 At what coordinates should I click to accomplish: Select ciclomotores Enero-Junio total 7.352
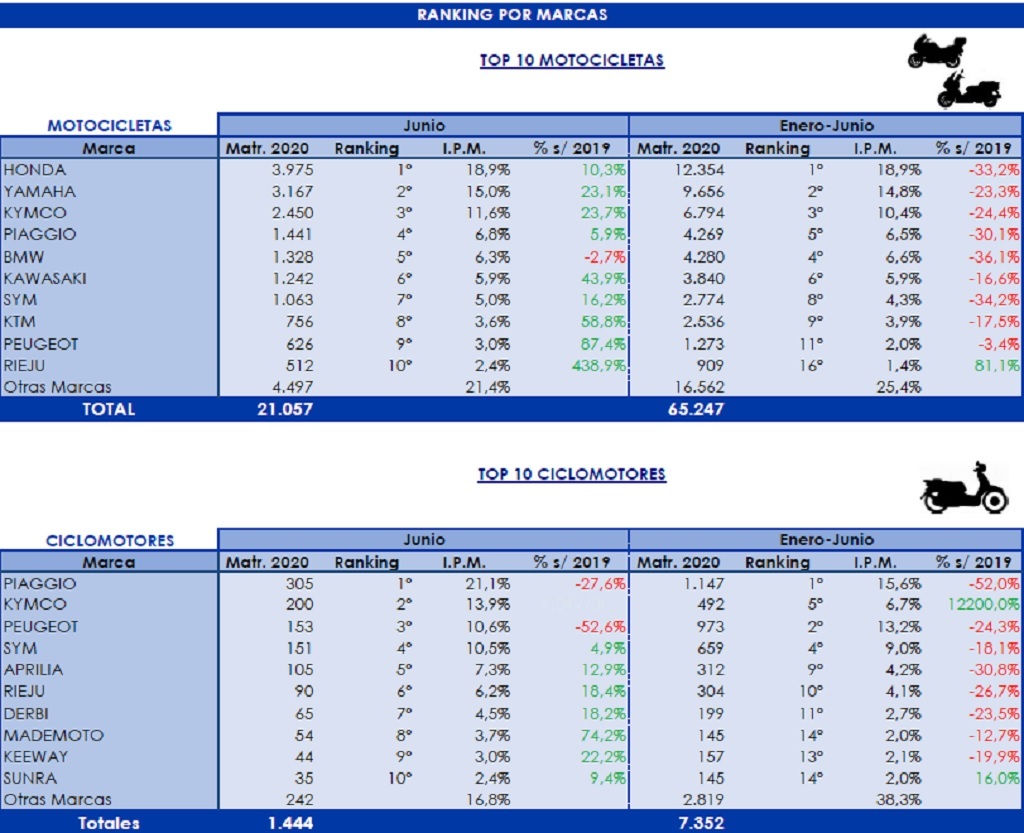701,823
